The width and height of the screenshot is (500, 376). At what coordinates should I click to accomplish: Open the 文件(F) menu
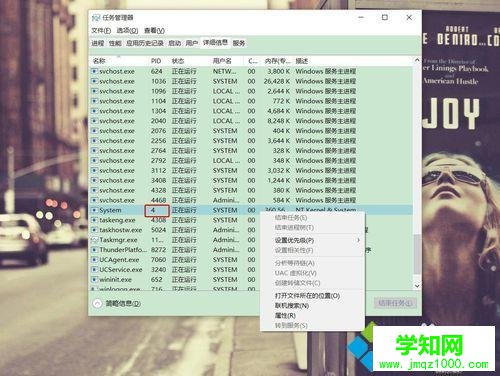click(x=101, y=31)
